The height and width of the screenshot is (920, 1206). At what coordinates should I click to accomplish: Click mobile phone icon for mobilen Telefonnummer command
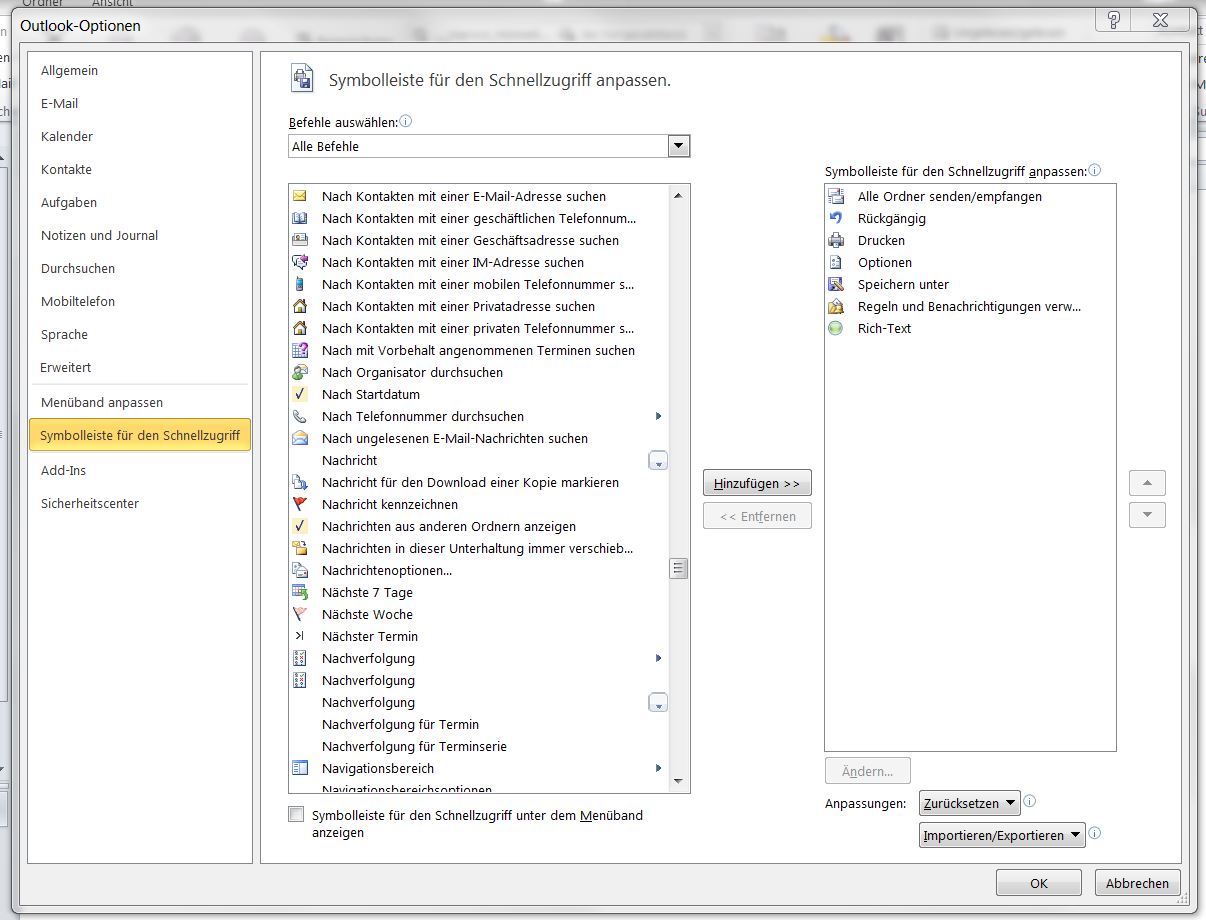[300, 284]
